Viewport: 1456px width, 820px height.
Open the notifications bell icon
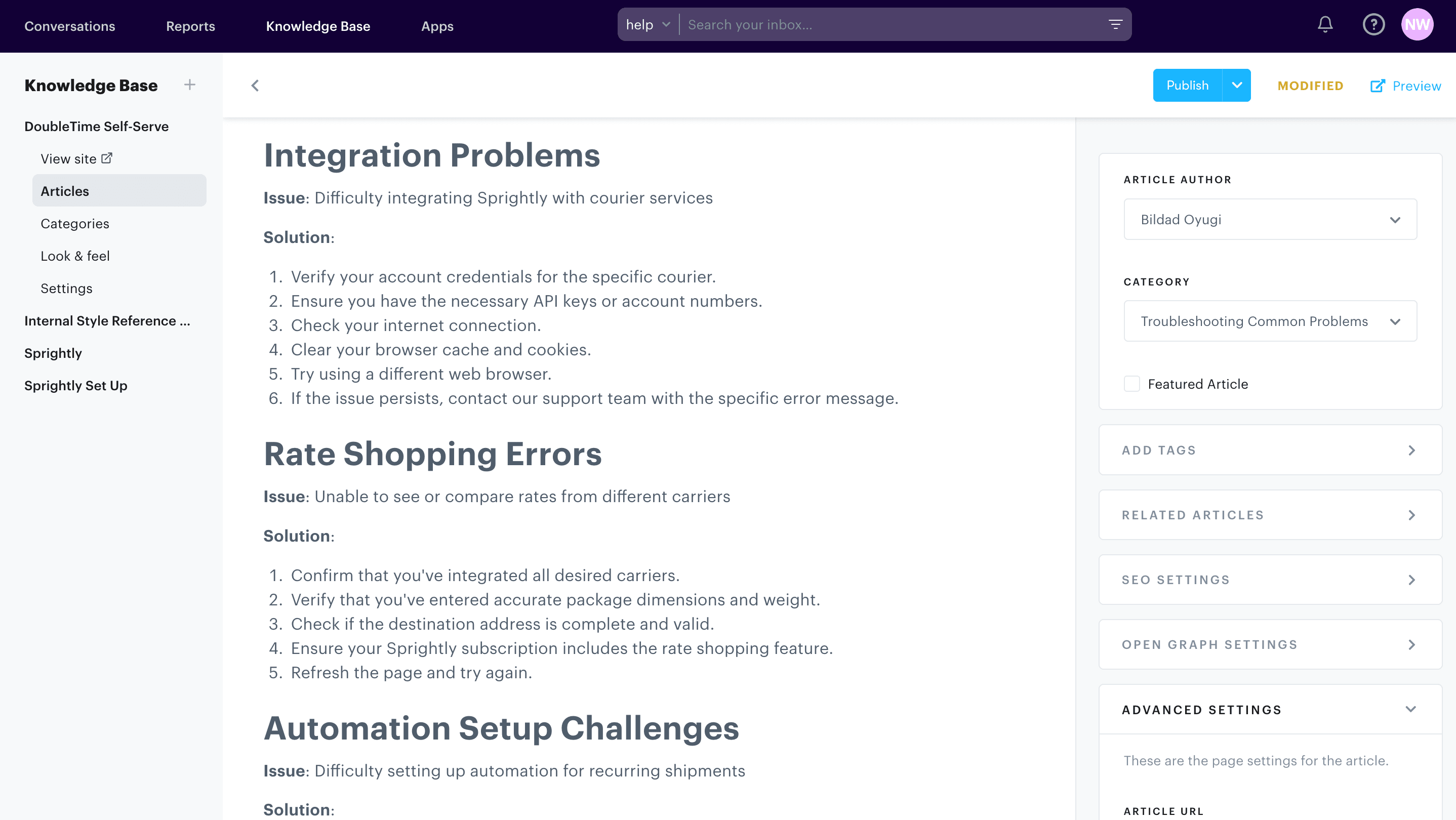[1325, 25]
